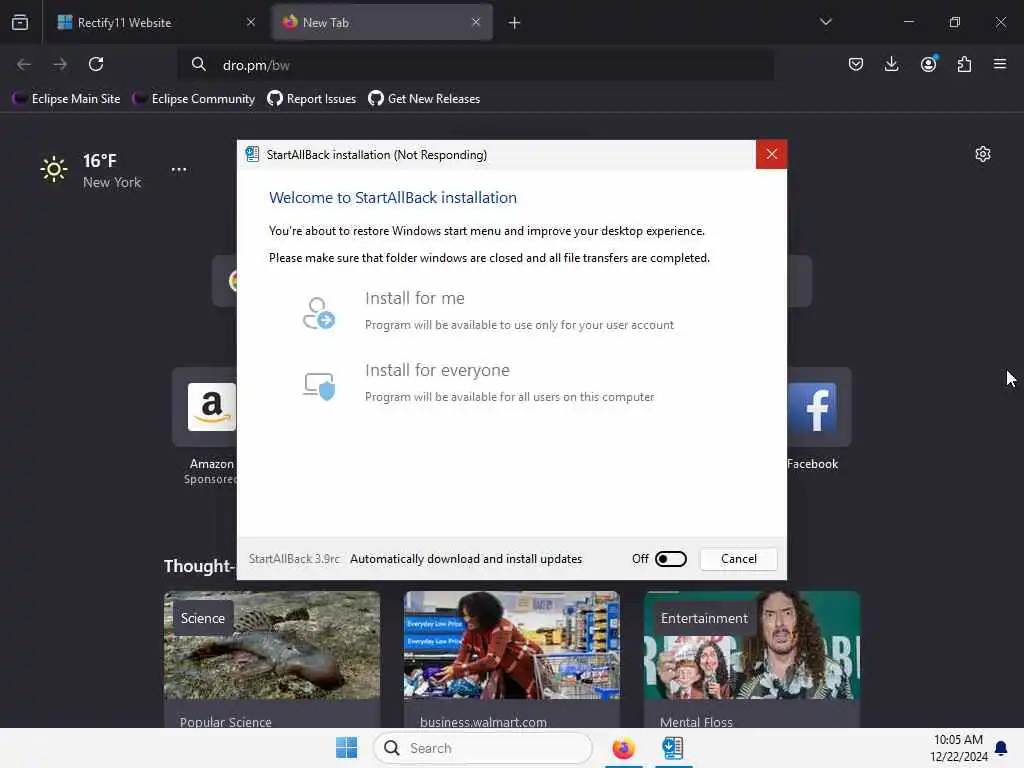1024x768 pixels.
Task: Open the Mental Floss entertainment card
Action: pyautogui.click(x=752, y=660)
